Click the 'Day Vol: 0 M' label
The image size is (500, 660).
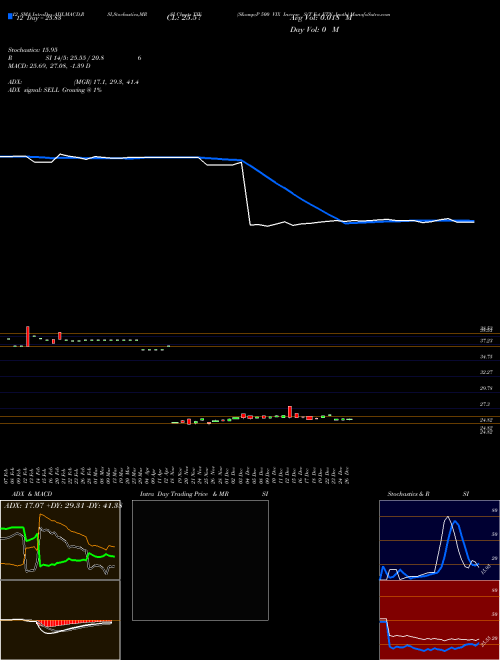pyautogui.click(x=314, y=30)
